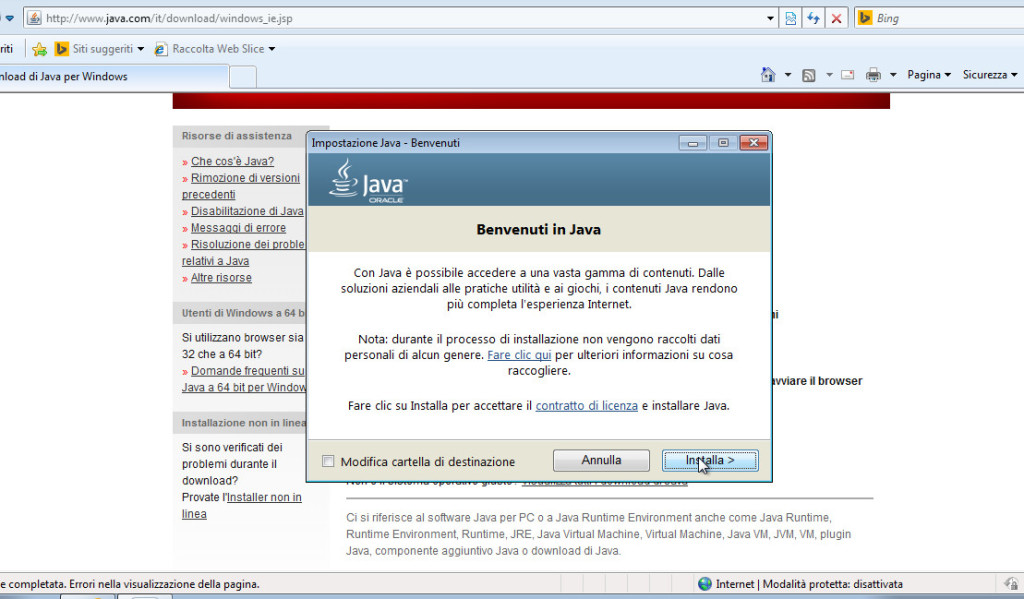Image resolution: width=1024 pixels, height=599 pixels.
Task: Click the Siti suggeriti Bing icon
Action: pos(61,49)
